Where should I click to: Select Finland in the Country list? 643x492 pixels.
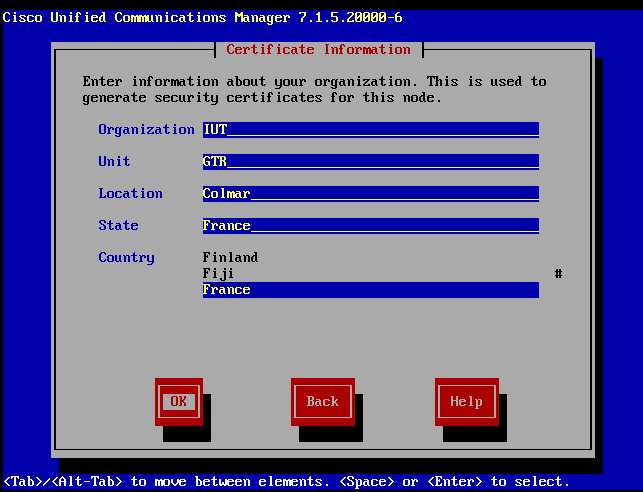[371, 257]
